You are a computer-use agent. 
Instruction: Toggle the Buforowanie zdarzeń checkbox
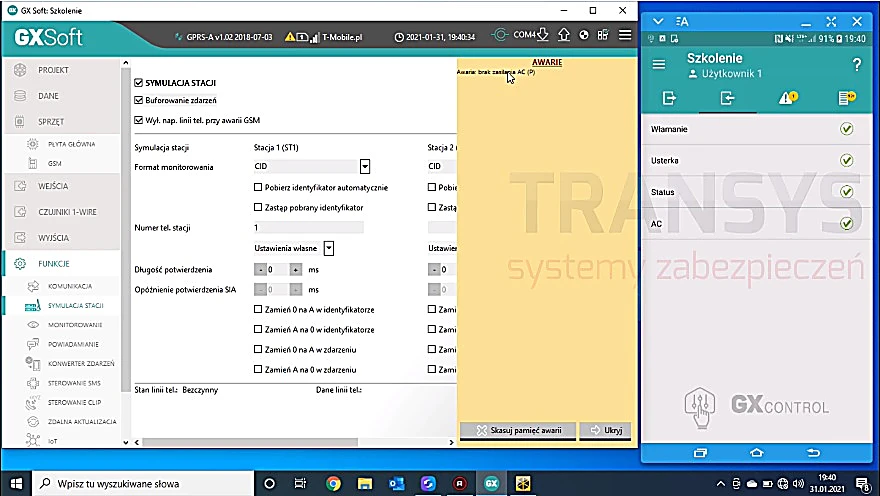[x=139, y=100]
